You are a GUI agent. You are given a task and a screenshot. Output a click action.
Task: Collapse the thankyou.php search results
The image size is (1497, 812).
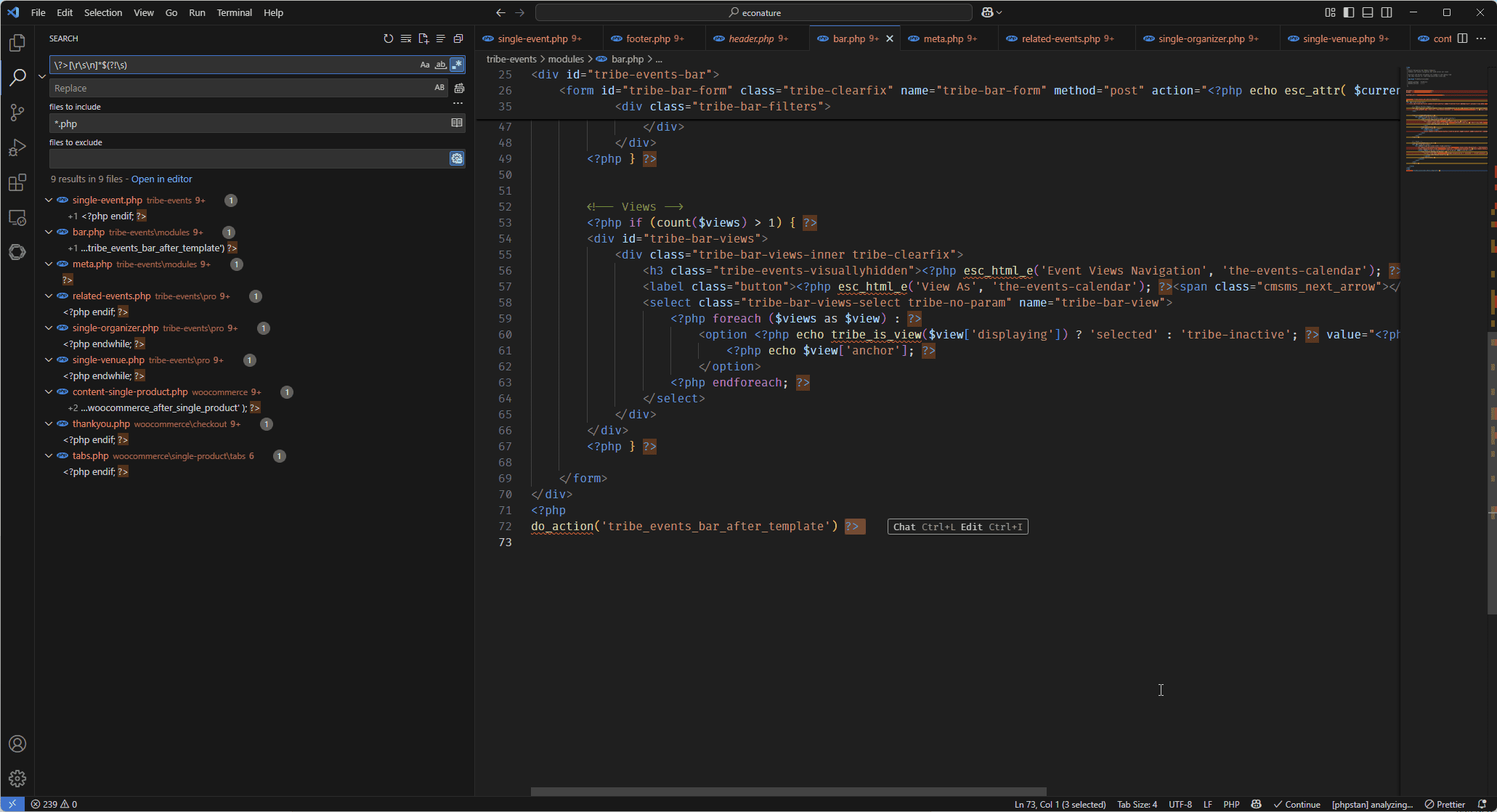tap(48, 423)
